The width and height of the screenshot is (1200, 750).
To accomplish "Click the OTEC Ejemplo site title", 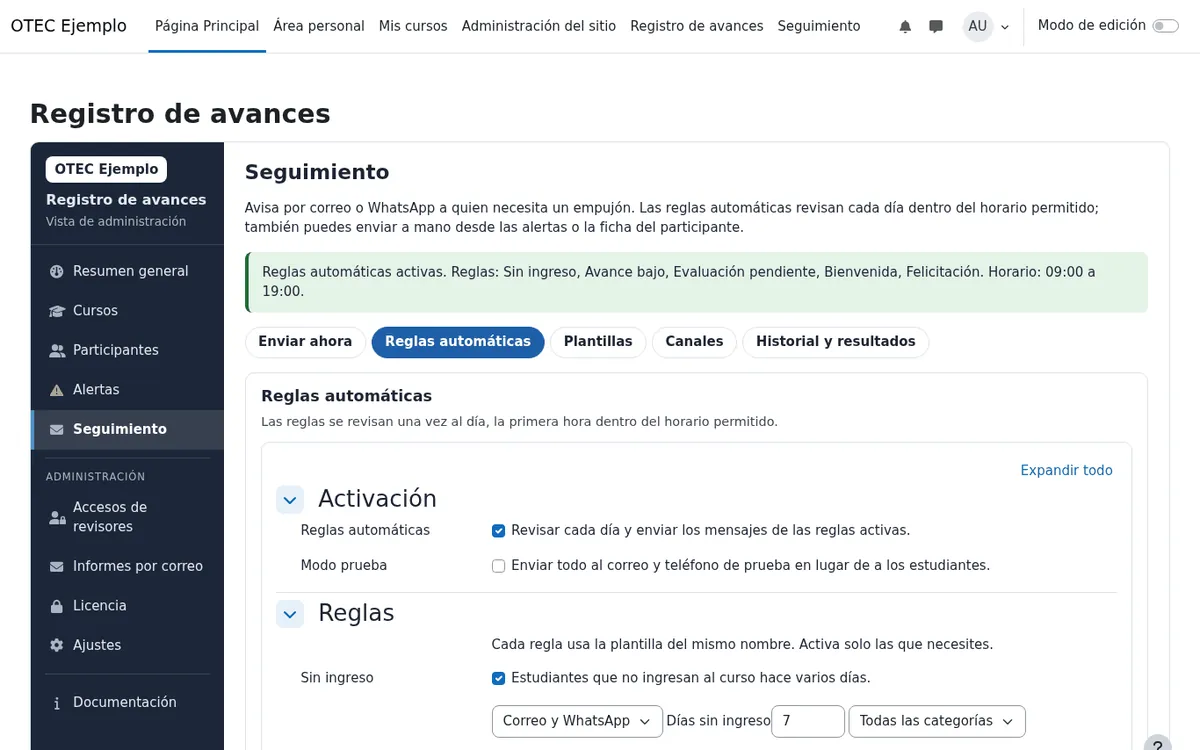I will 69,26.
